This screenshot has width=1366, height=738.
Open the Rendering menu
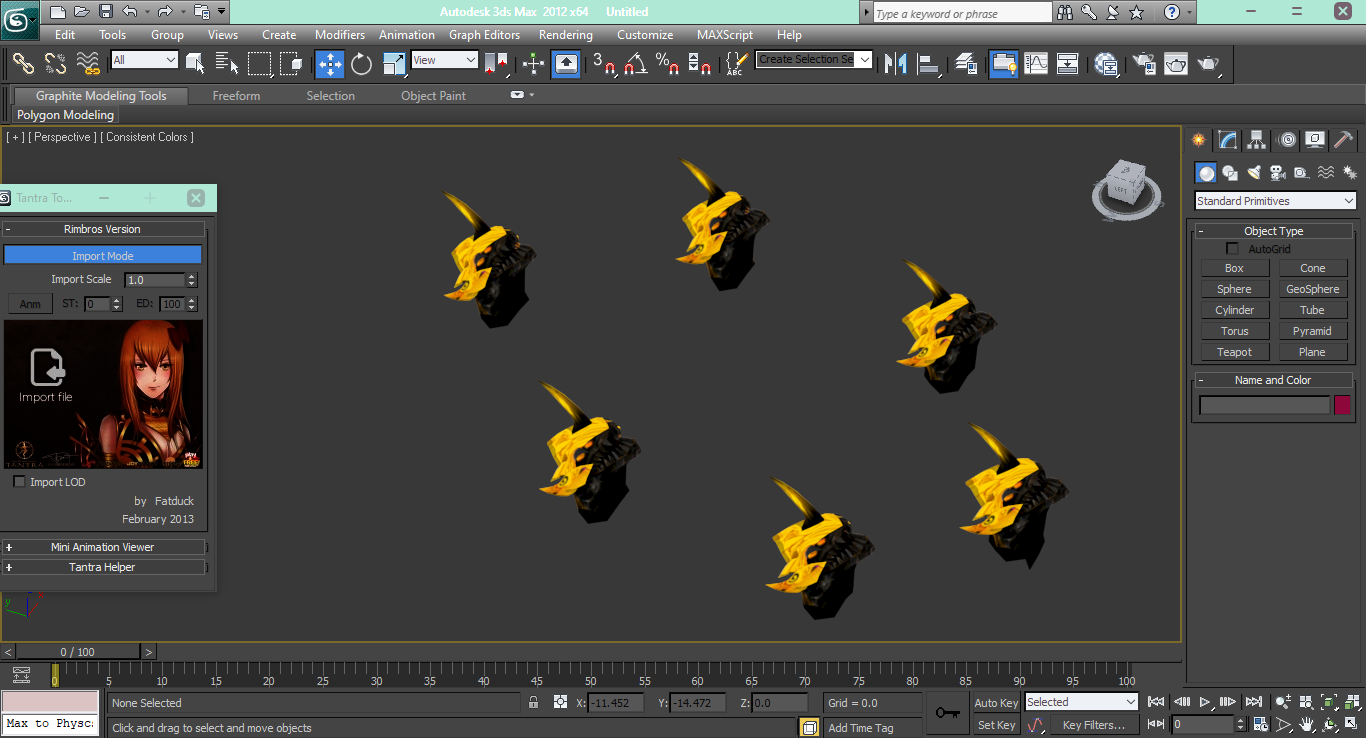[566, 34]
